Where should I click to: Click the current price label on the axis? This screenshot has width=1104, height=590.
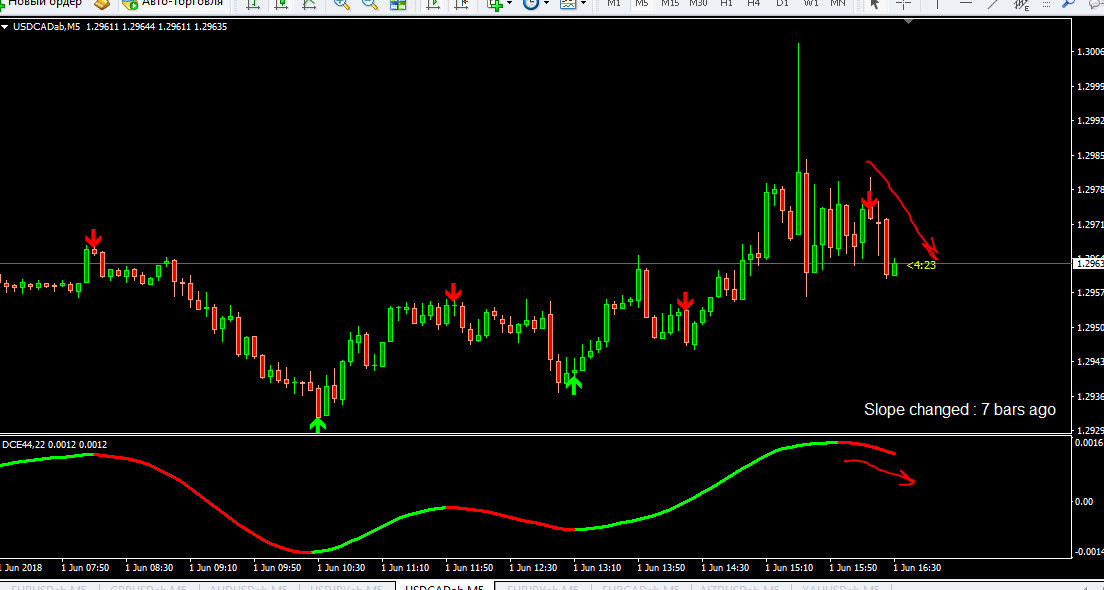tap(1087, 264)
